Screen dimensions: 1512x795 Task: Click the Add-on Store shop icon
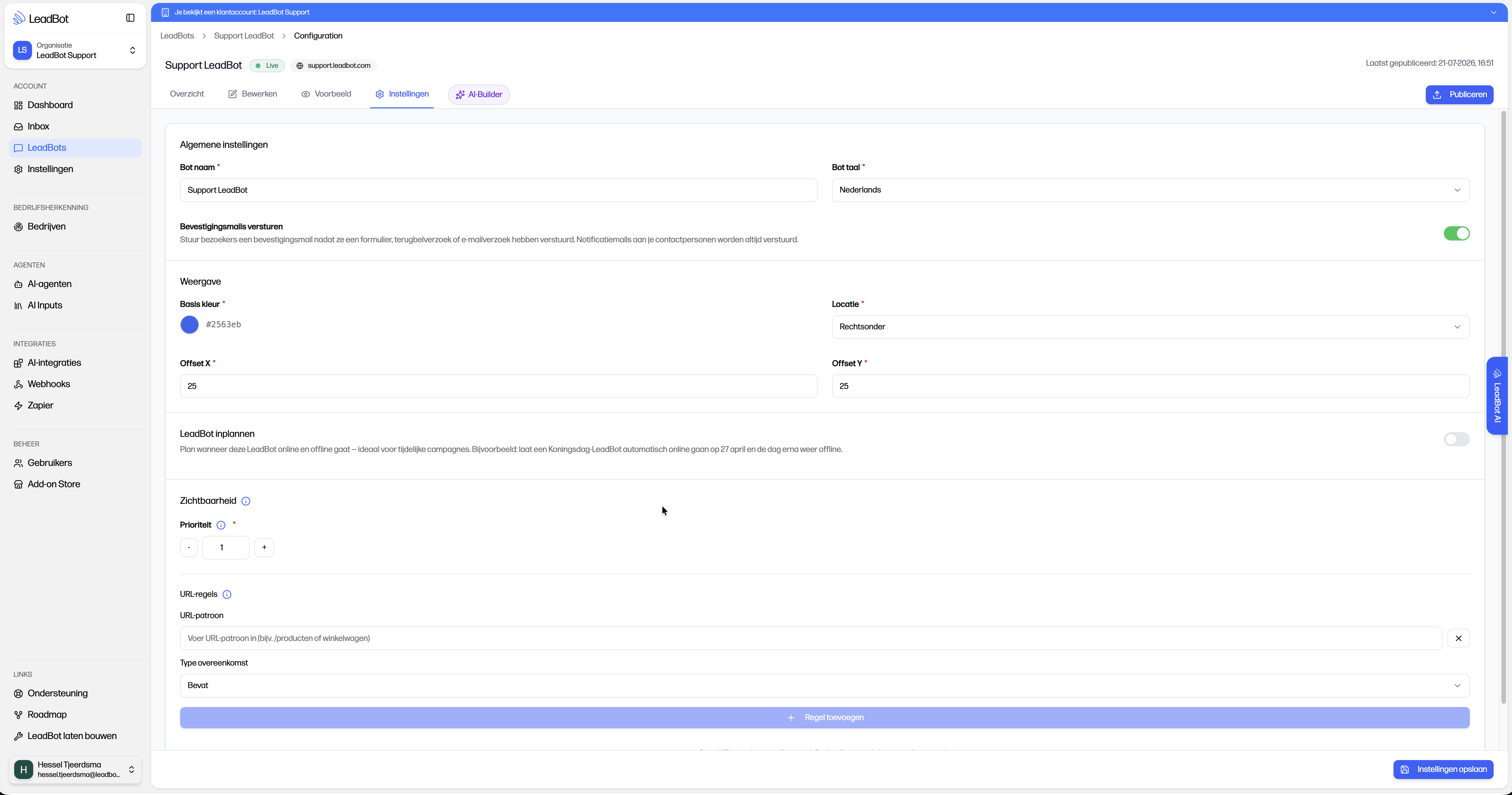(18, 485)
